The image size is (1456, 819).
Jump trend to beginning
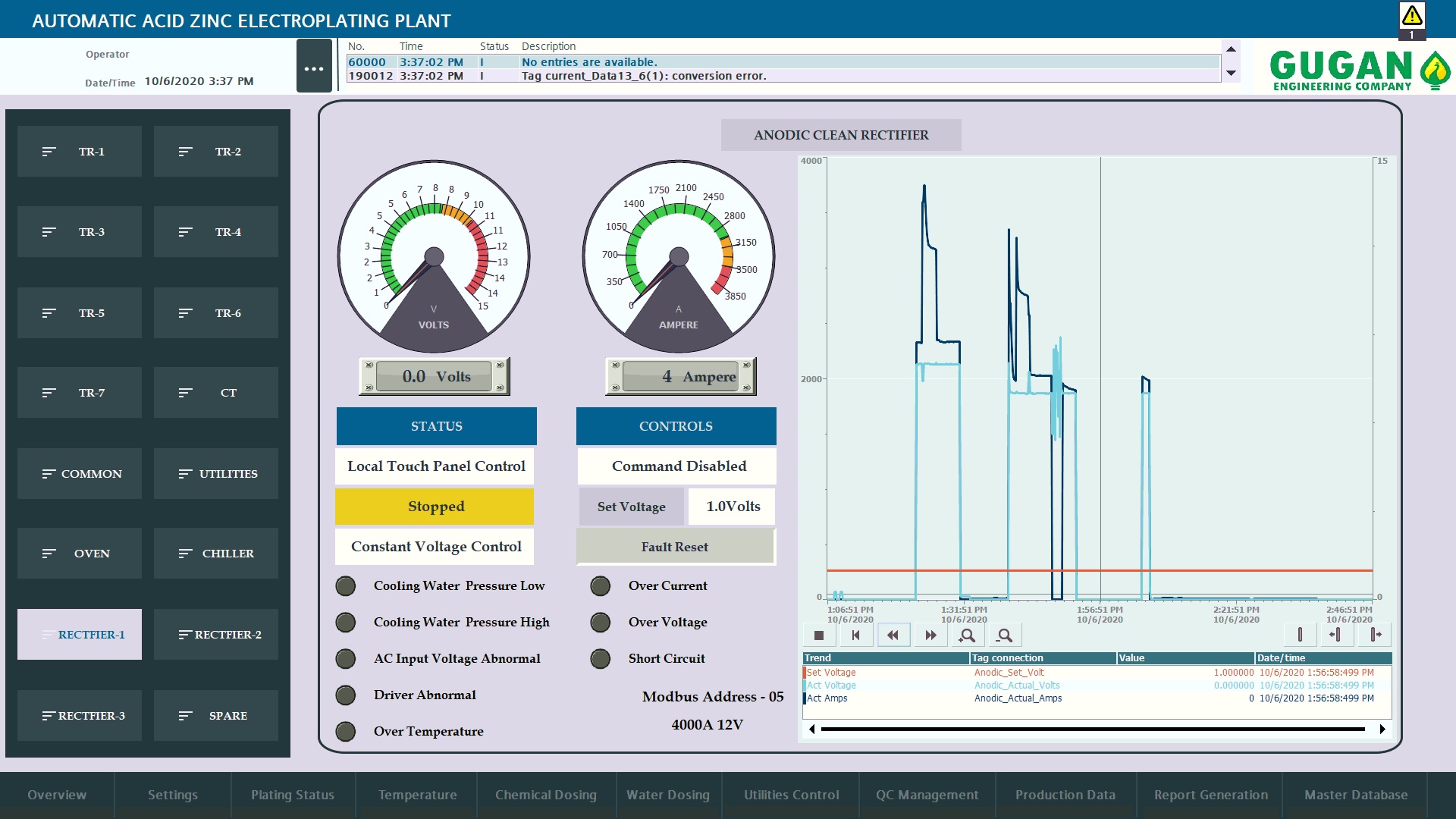(855, 635)
